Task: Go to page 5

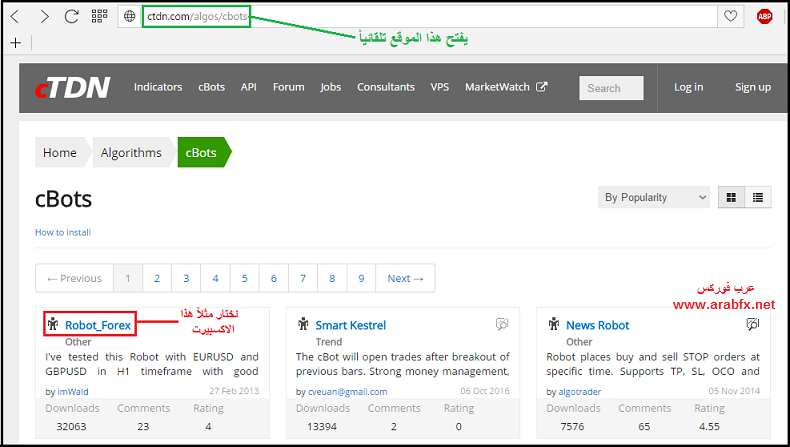Action: (x=244, y=278)
